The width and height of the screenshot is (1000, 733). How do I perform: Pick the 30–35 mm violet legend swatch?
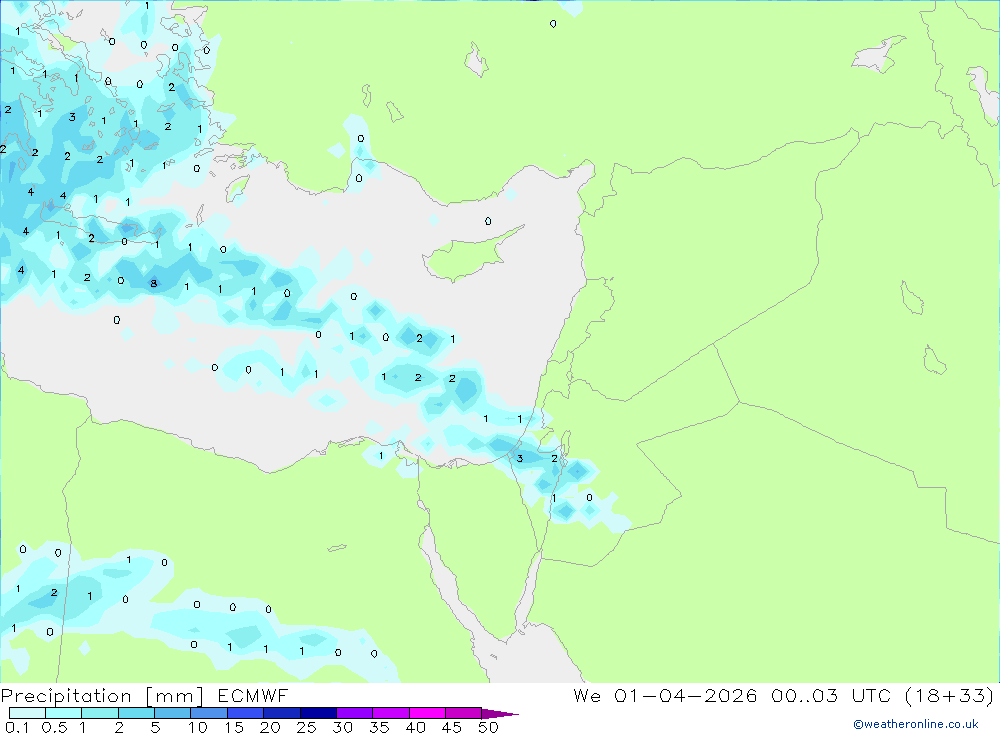354,713
